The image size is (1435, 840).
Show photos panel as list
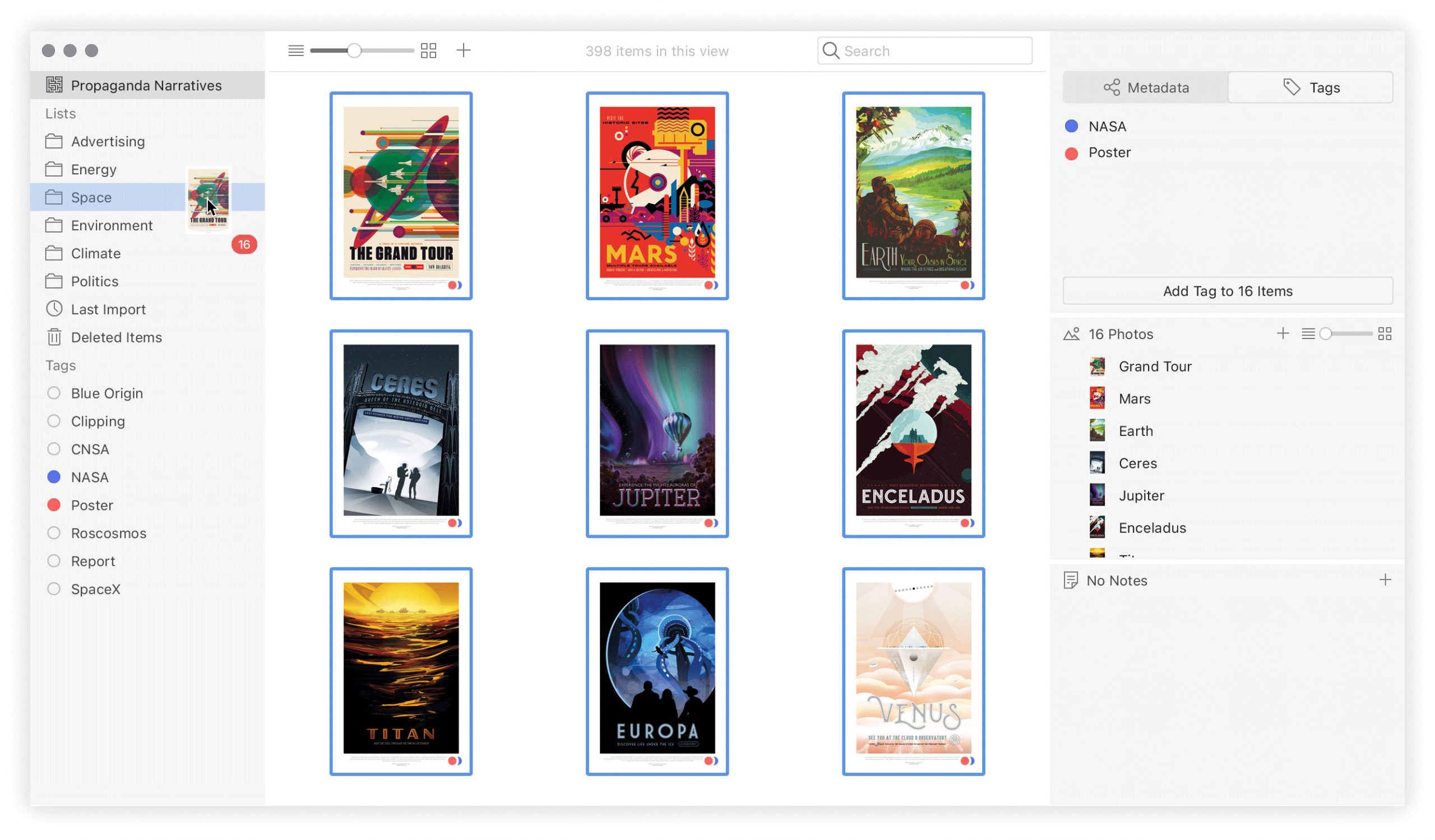click(1308, 334)
